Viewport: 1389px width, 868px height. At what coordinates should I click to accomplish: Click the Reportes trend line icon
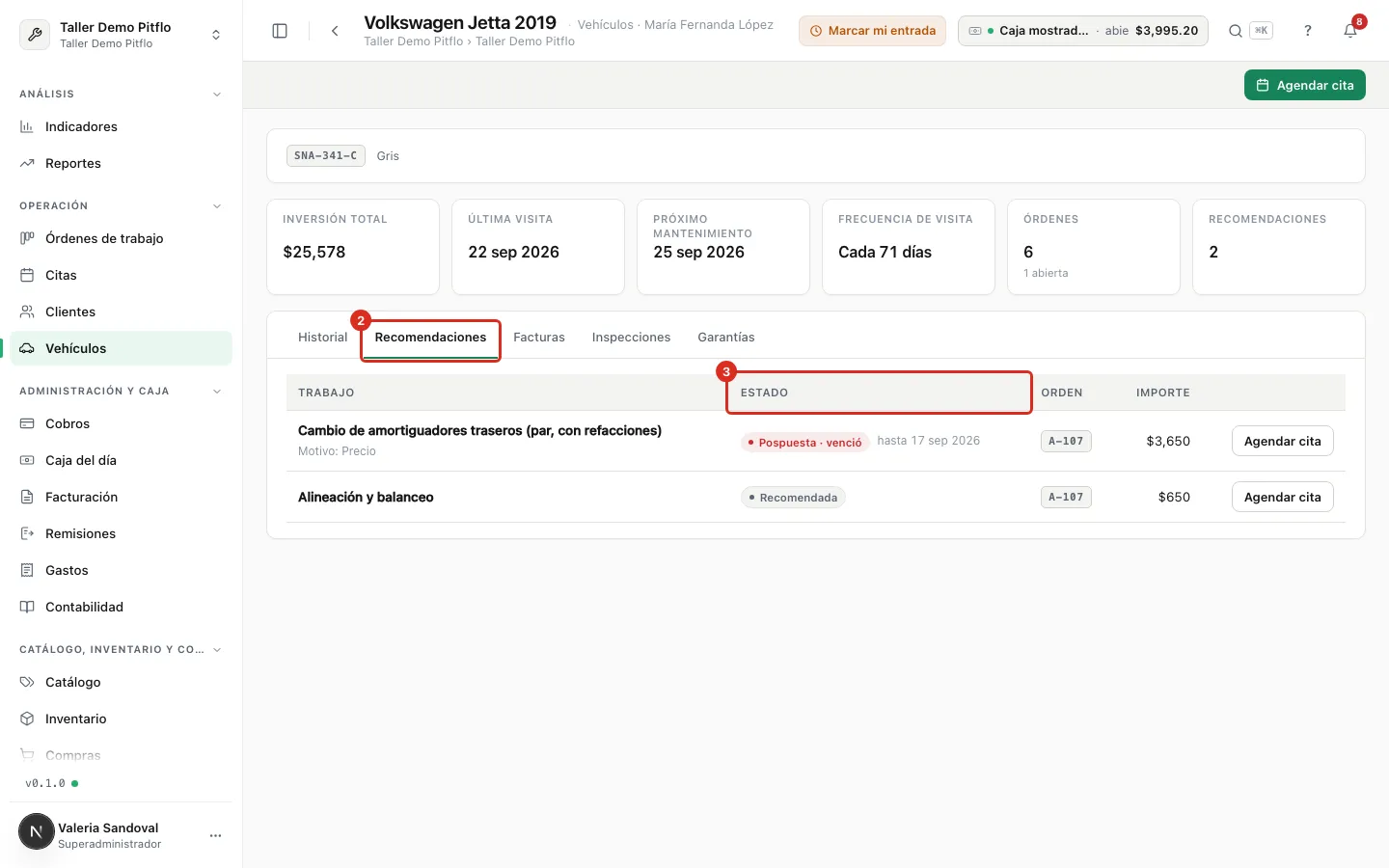coord(27,163)
